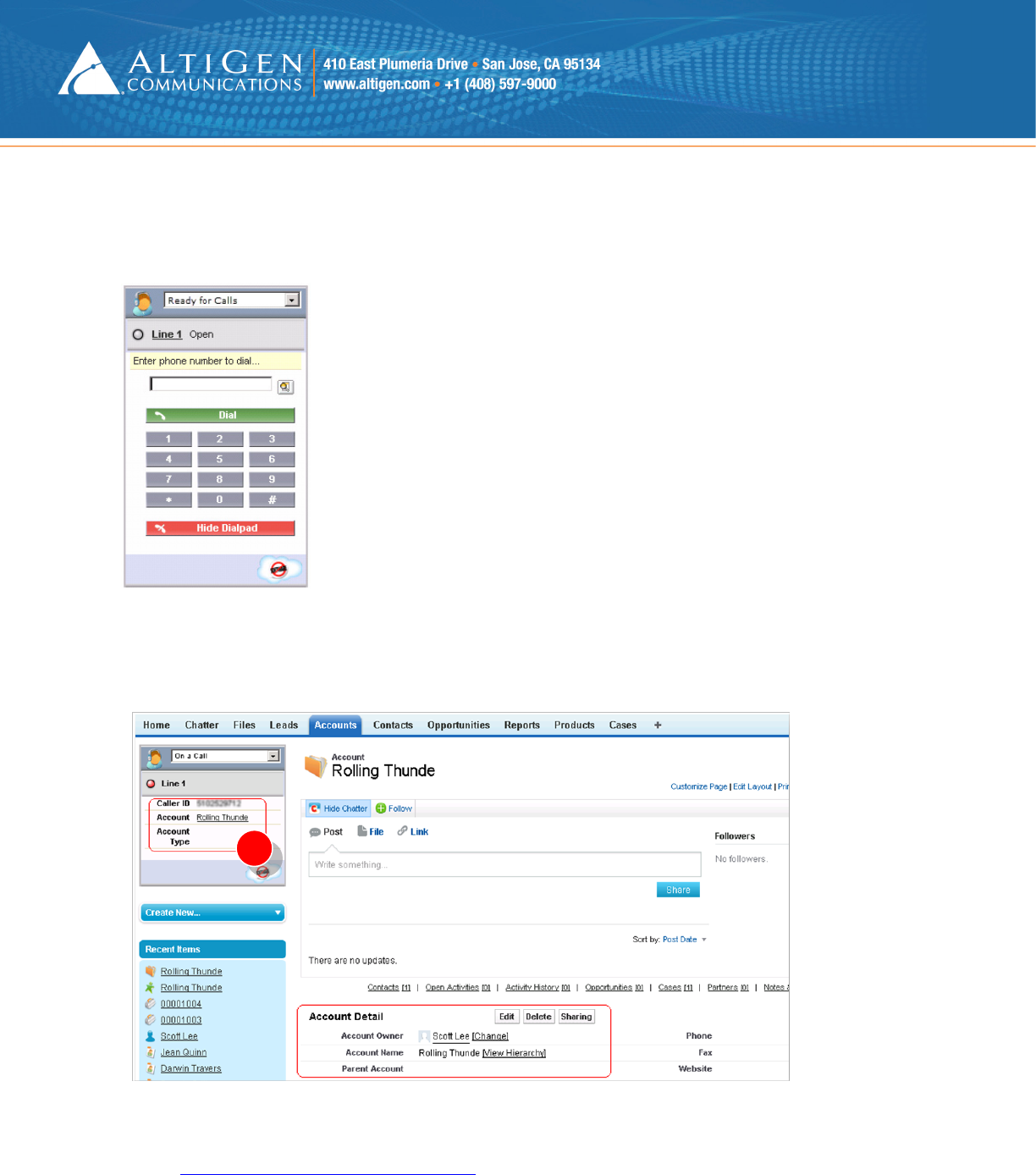1036x1175 pixels.
Task: Go to the Leads tab
Action: pyautogui.click(x=284, y=725)
